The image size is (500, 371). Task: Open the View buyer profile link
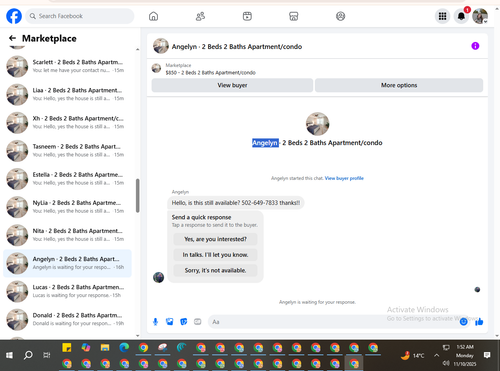click(x=344, y=178)
